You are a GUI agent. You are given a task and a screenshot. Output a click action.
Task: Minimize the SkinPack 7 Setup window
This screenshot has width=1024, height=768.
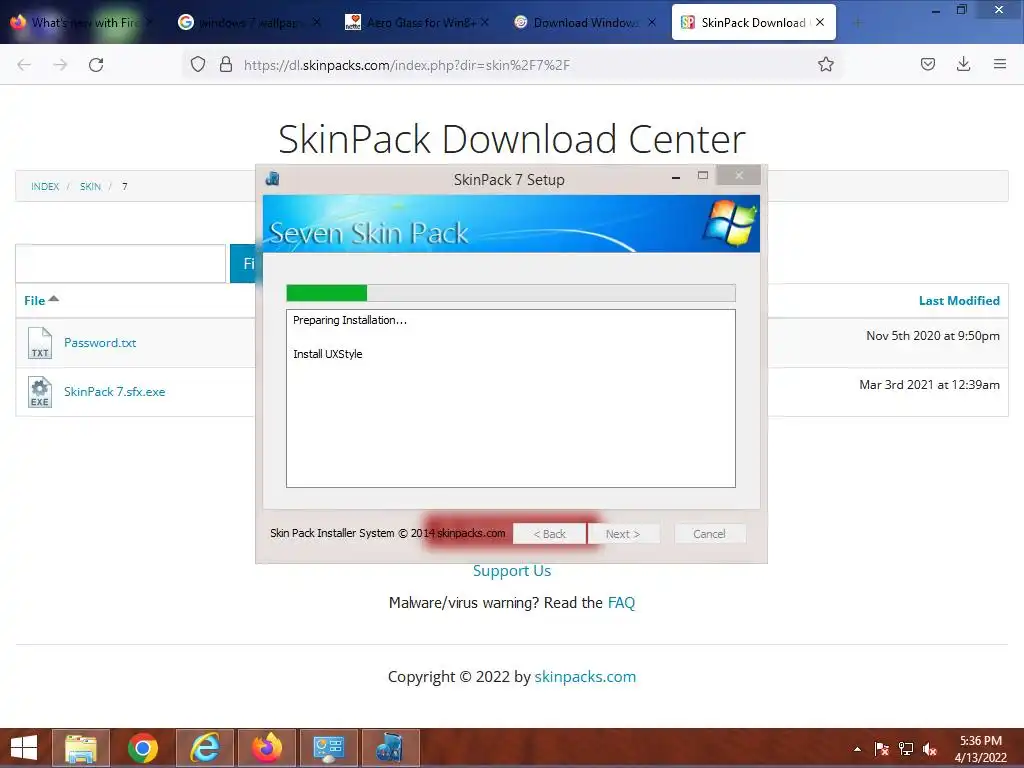point(676,177)
